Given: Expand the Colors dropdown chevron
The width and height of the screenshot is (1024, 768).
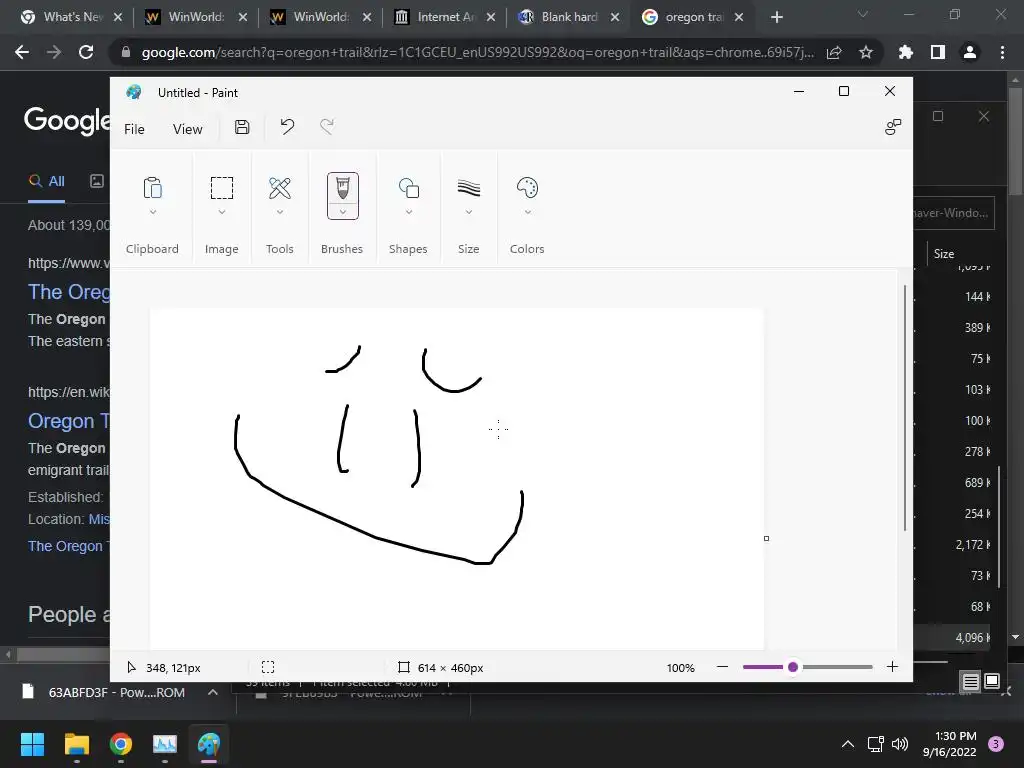Looking at the screenshot, I should (528, 212).
